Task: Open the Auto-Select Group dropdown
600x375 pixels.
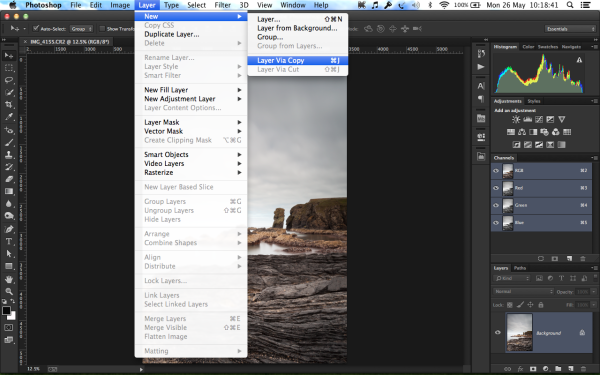Action: (82, 29)
